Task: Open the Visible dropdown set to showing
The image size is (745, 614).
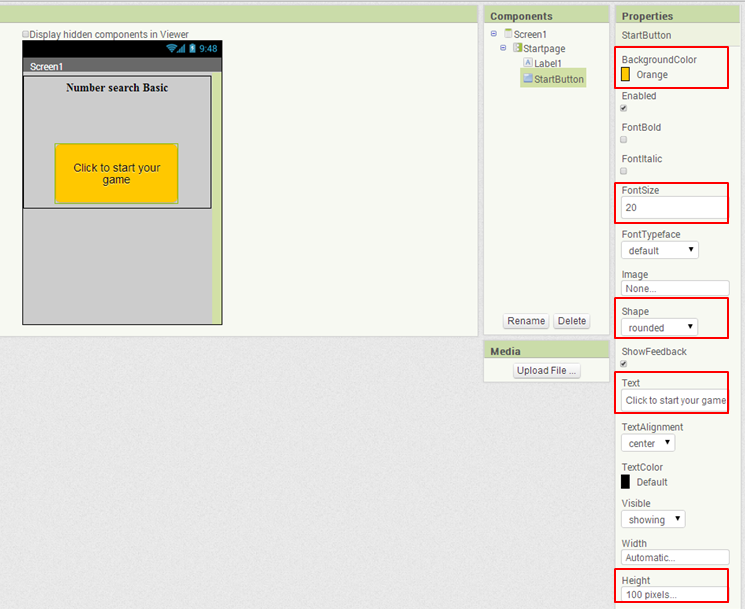Action: click(653, 519)
